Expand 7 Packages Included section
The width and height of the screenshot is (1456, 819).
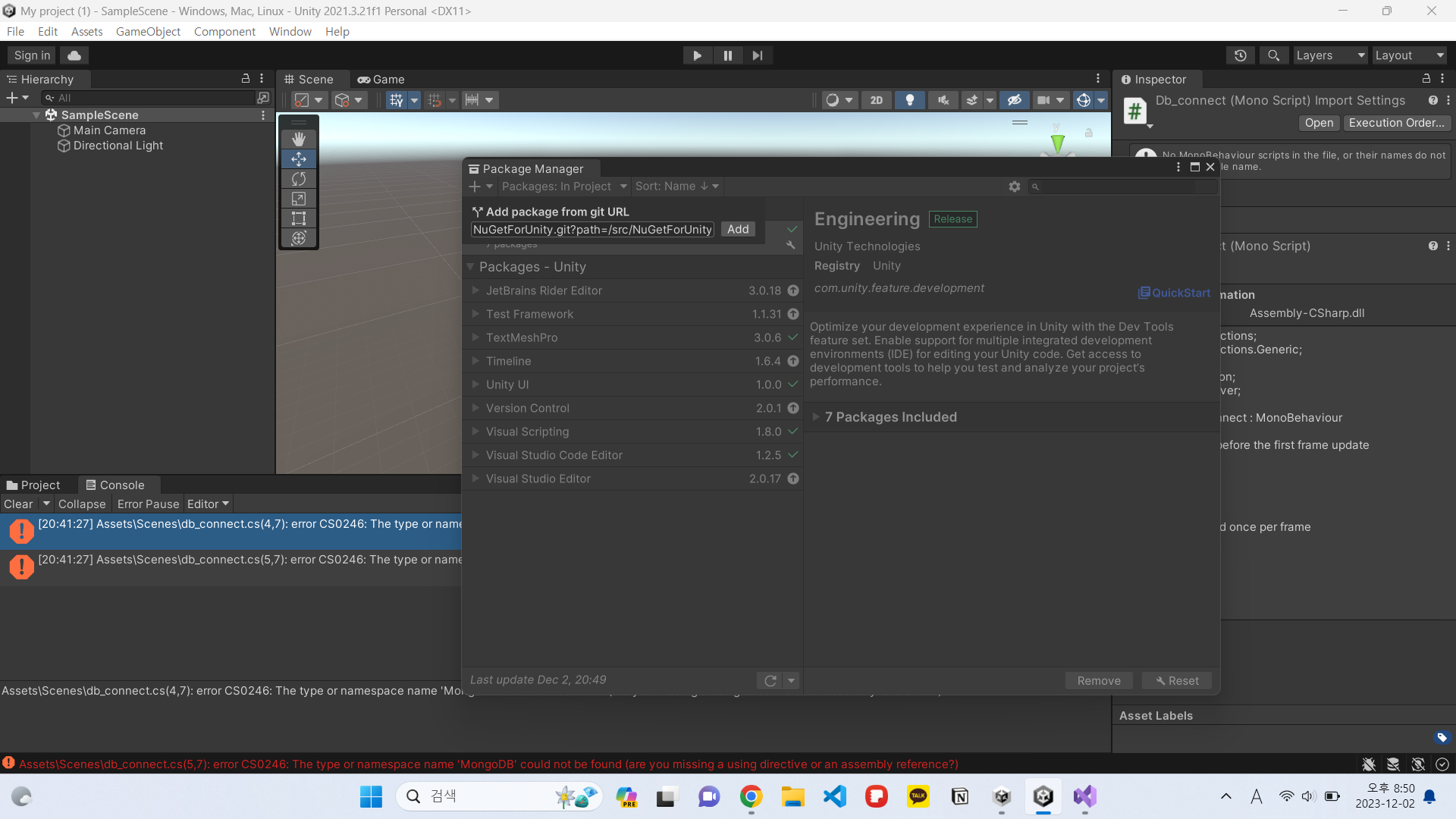pos(816,417)
